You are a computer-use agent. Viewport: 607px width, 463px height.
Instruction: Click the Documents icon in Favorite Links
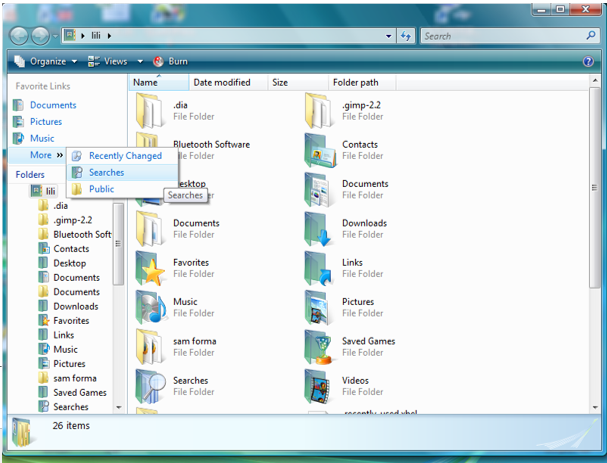[18, 105]
